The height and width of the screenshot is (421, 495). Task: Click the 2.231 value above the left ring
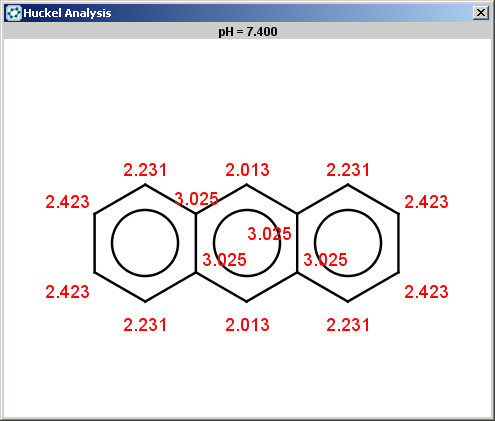145,170
